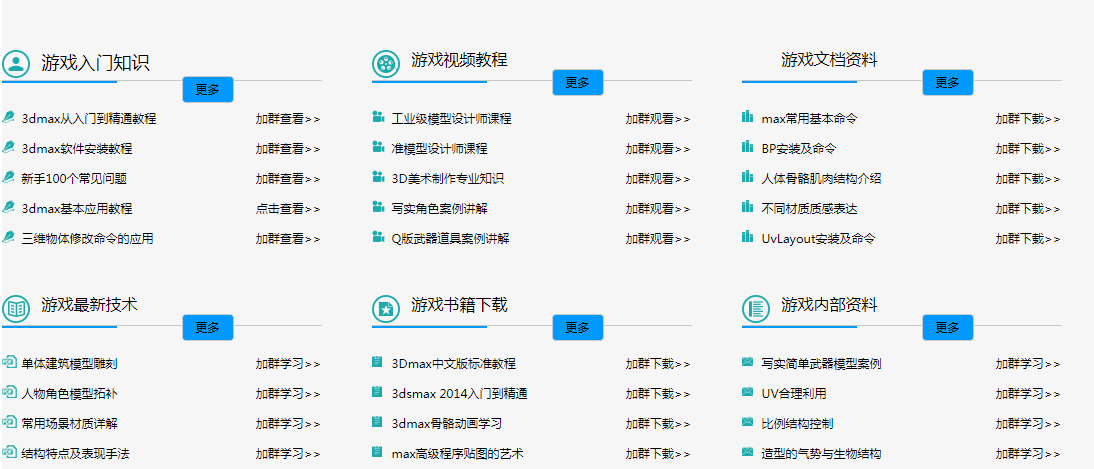Click 更多 button under 游戏视频教程
This screenshot has height=469, width=1094.
coord(578,82)
